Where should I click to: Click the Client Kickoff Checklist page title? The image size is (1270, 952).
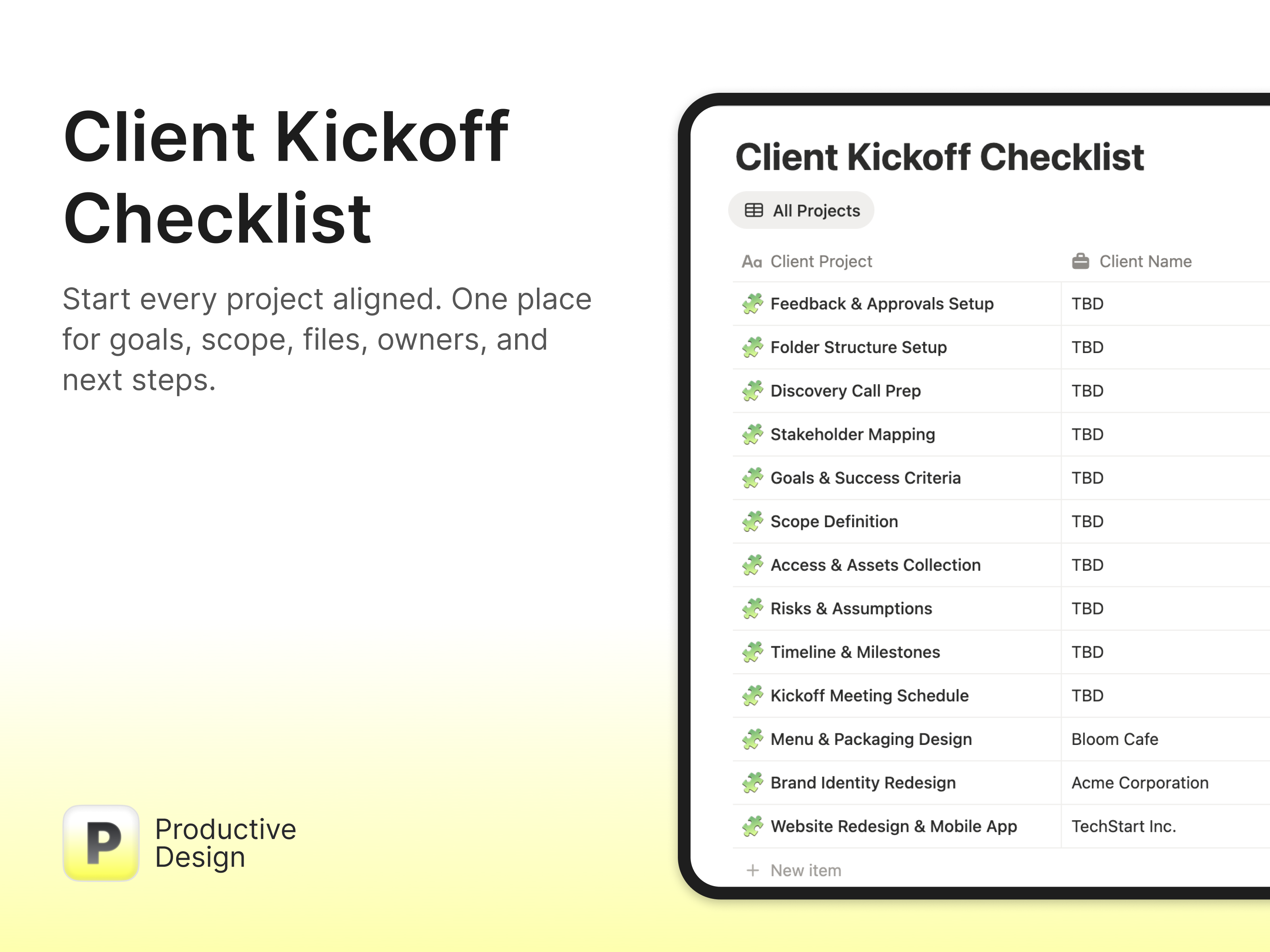pyautogui.click(x=939, y=157)
